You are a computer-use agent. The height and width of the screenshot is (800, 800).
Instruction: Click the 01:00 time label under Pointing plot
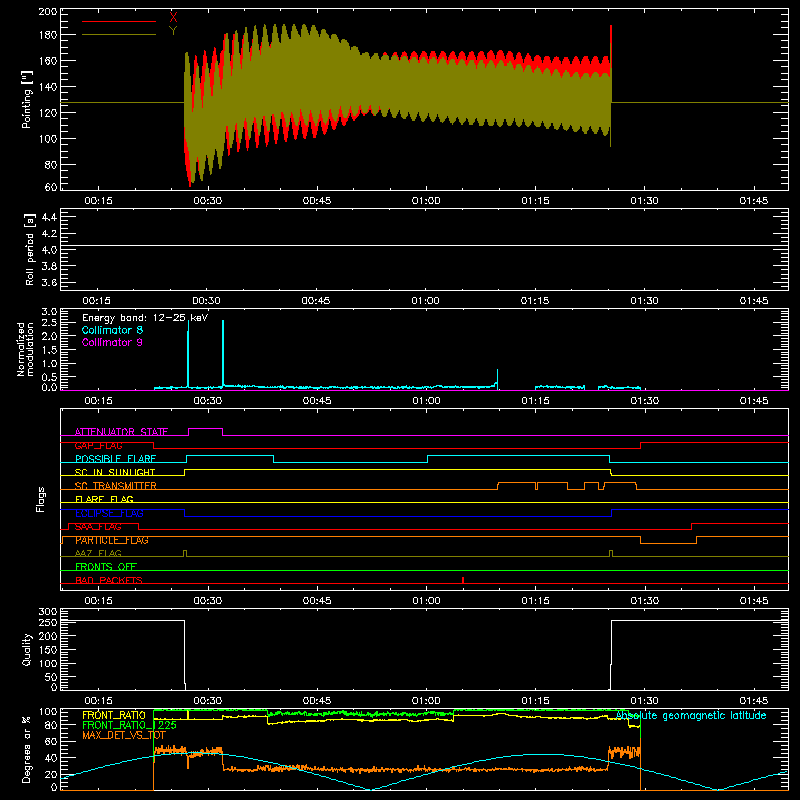coord(426,201)
